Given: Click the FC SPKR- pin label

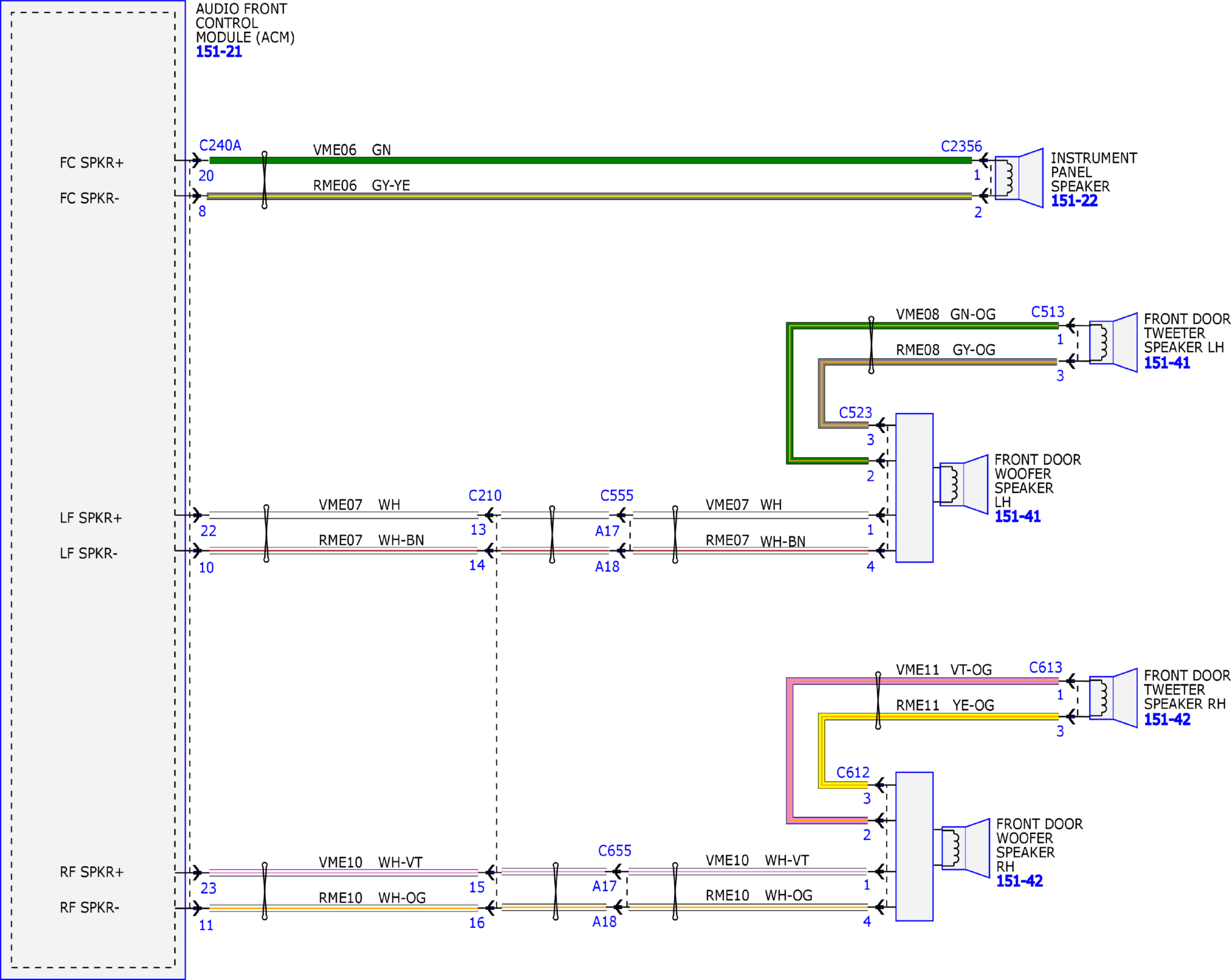Looking at the screenshot, I should (x=89, y=198).
